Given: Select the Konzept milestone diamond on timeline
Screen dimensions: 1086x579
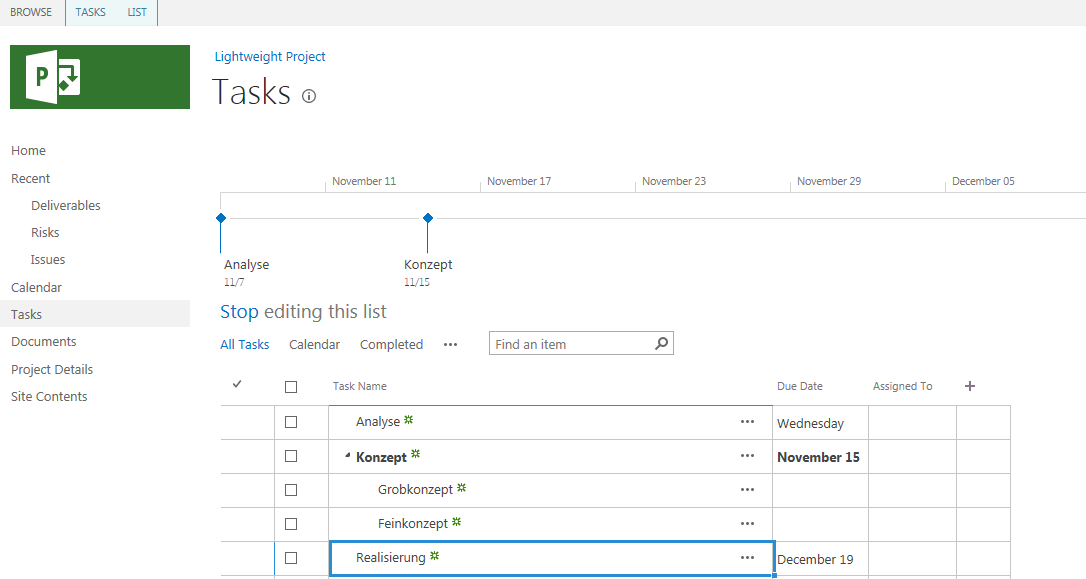Looking at the screenshot, I should 428,217.
